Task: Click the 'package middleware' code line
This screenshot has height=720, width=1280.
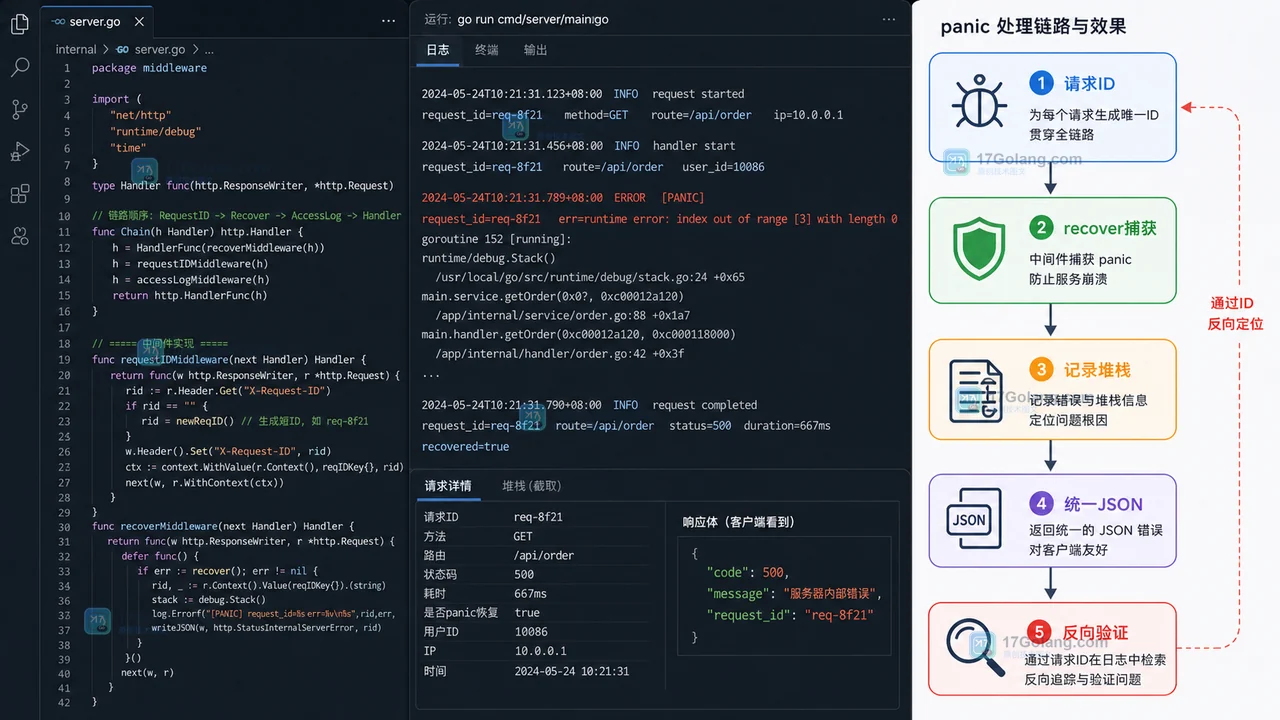Action: (149, 68)
